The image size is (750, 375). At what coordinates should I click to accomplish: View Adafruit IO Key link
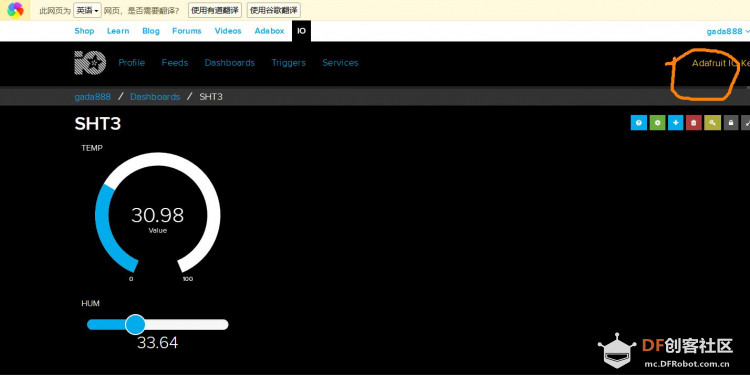(721, 63)
